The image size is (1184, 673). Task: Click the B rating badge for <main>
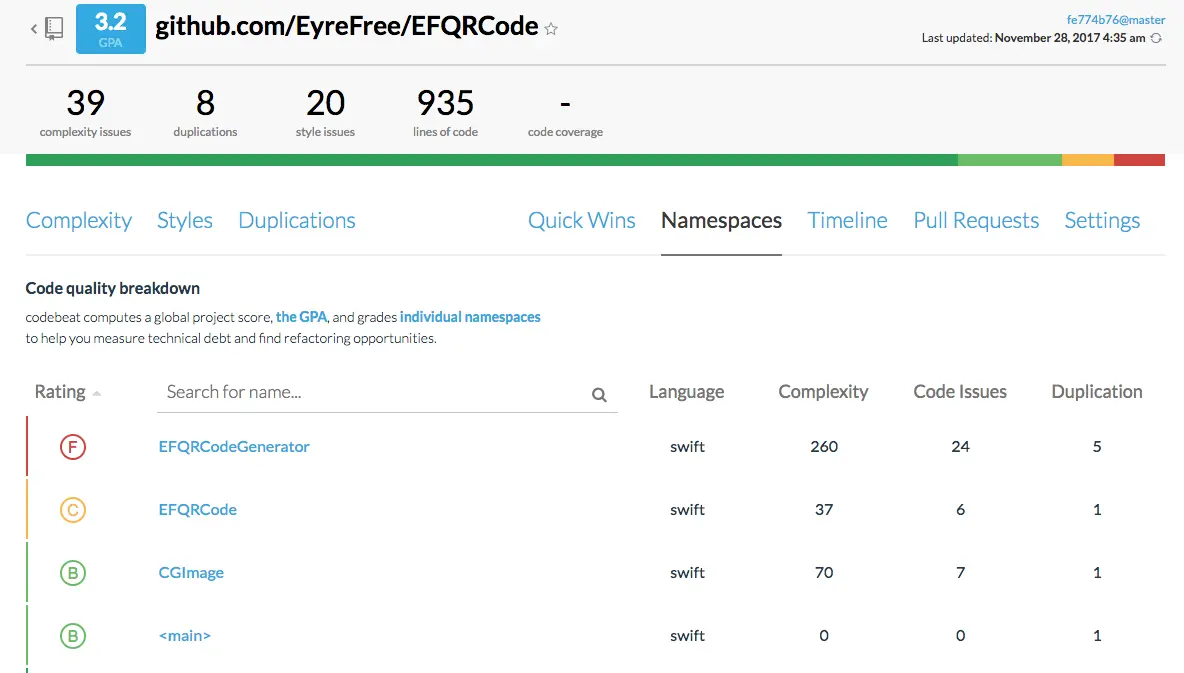[72, 636]
